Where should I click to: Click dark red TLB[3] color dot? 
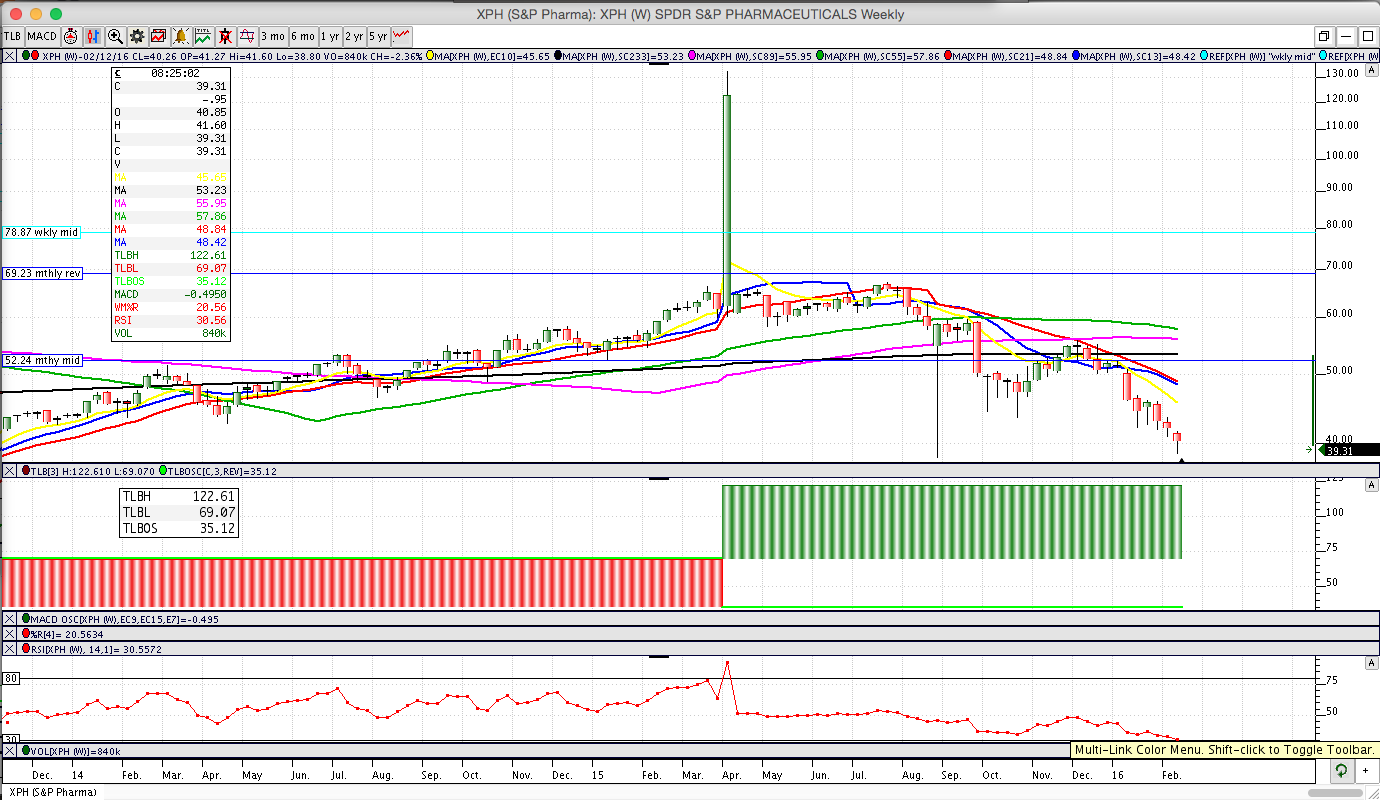click(x=26, y=471)
